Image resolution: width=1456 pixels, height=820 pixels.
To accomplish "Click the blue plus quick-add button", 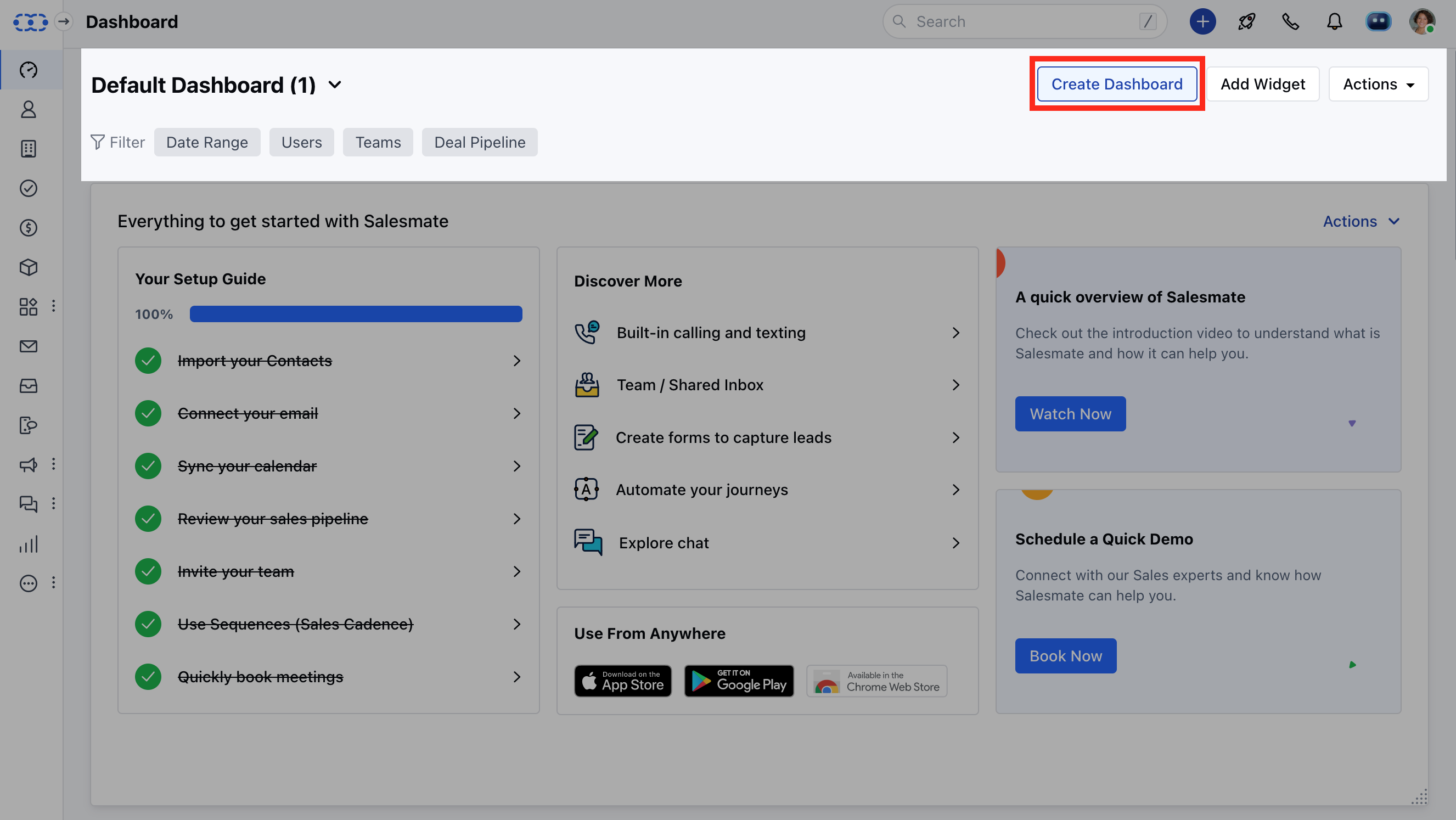I will 1203,21.
